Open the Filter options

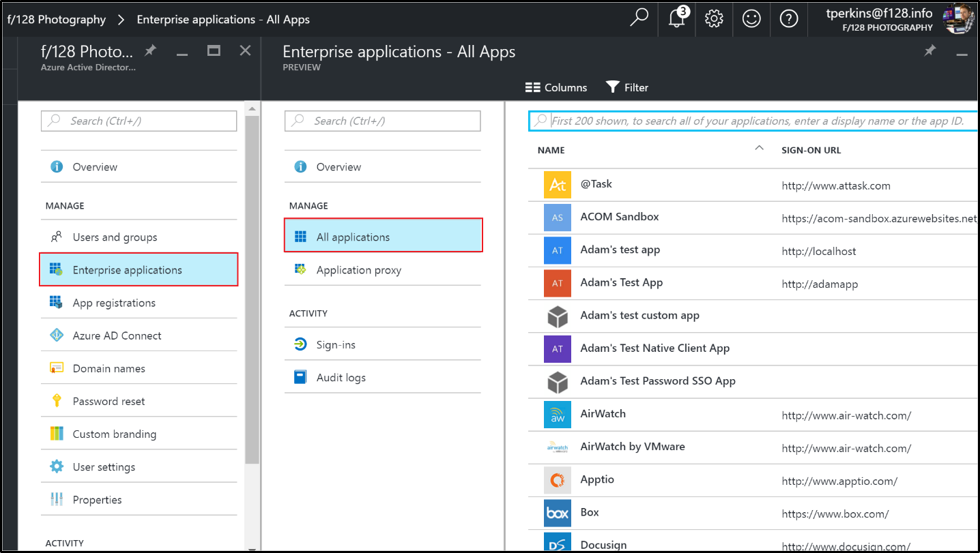pyautogui.click(x=627, y=88)
